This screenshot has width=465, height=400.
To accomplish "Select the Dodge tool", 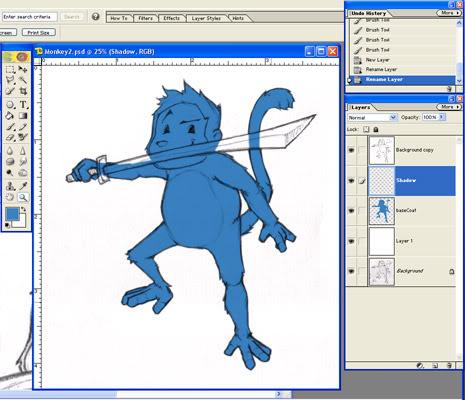I will click(10, 173).
